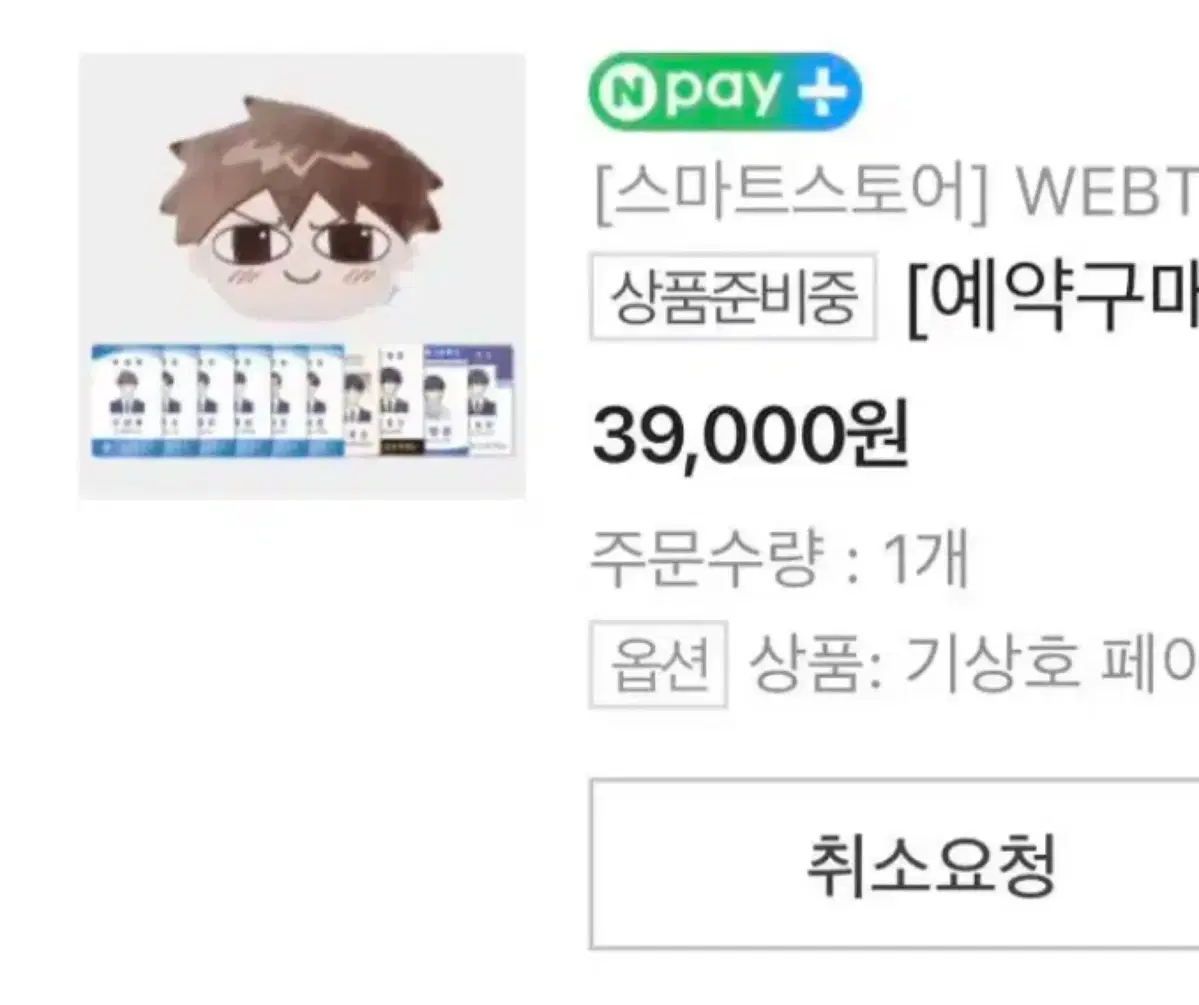Click the 옵션 option tag

point(658,665)
